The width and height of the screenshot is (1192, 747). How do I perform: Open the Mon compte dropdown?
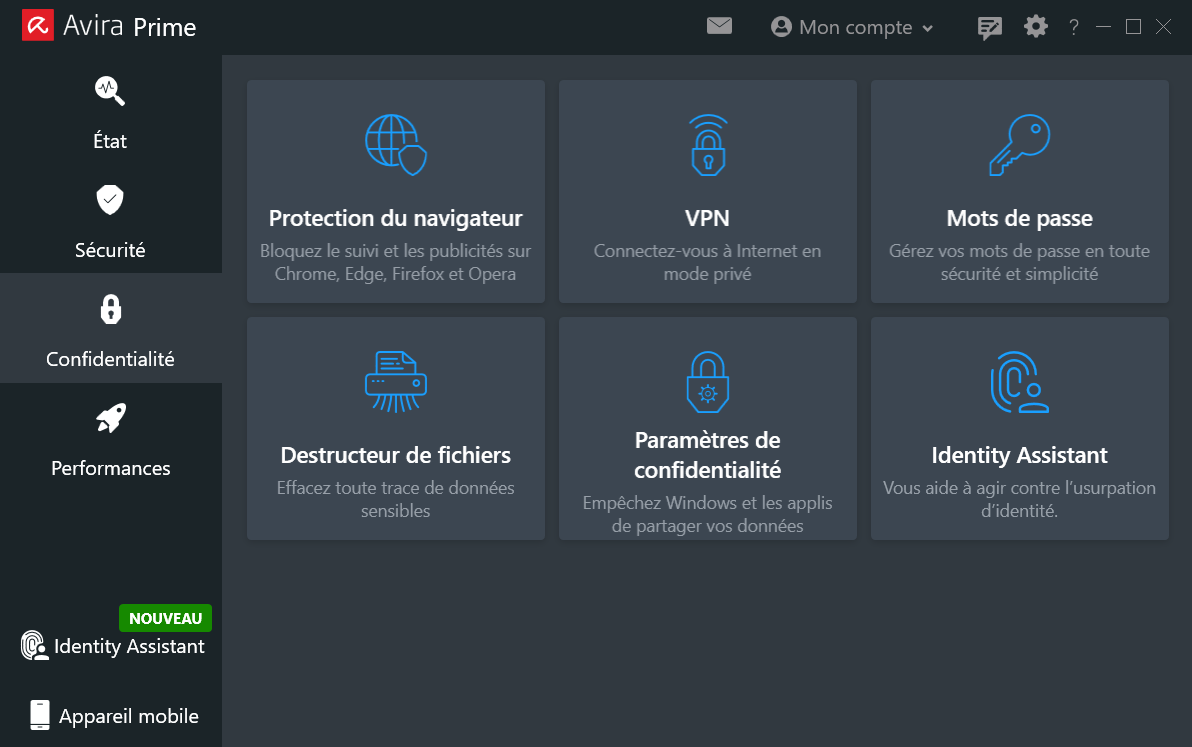[x=852, y=27]
